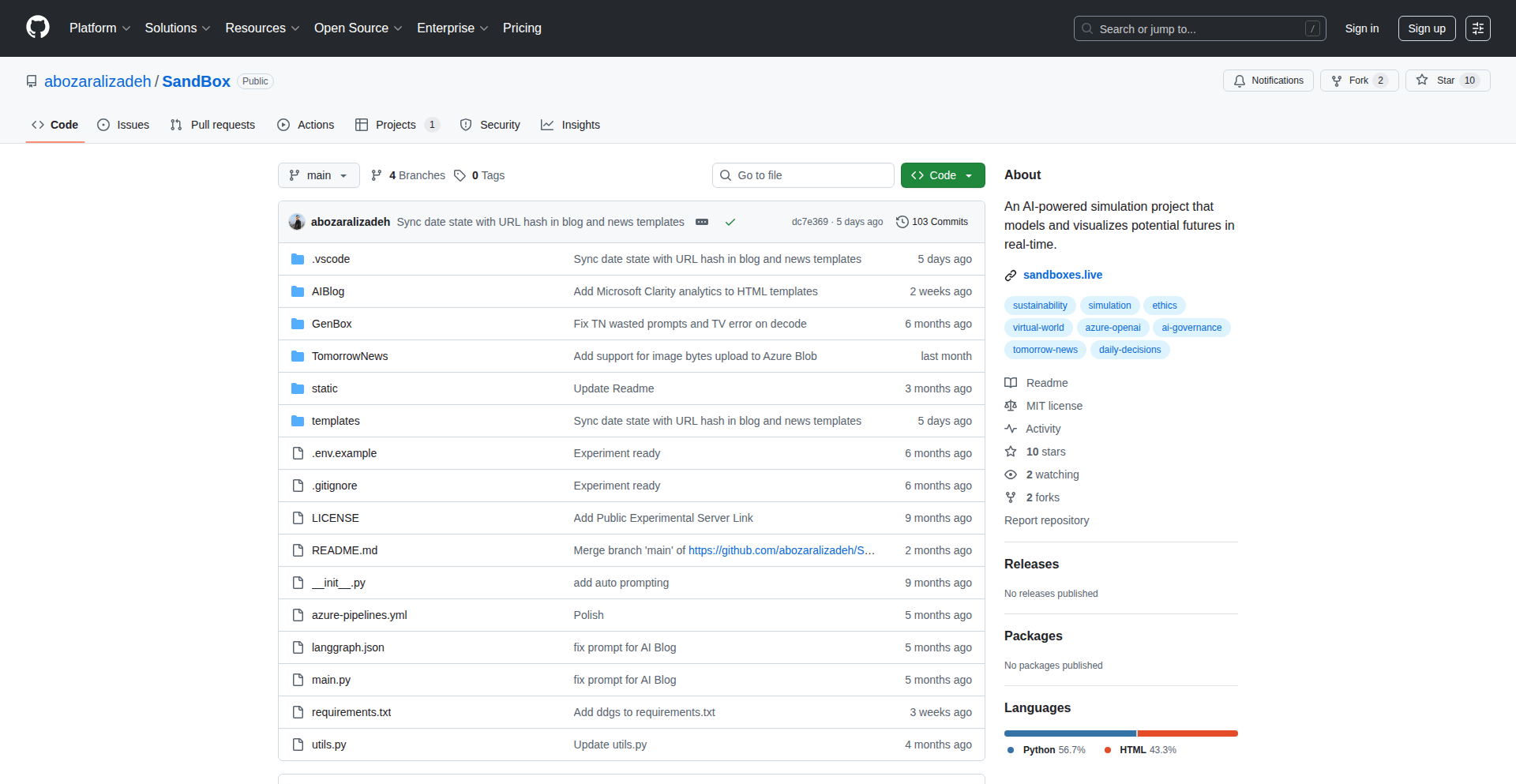Image resolution: width=1516 pixels, height=784 pixels.
Task: Open the GenBox folder icon
Action: pos(298,324)
